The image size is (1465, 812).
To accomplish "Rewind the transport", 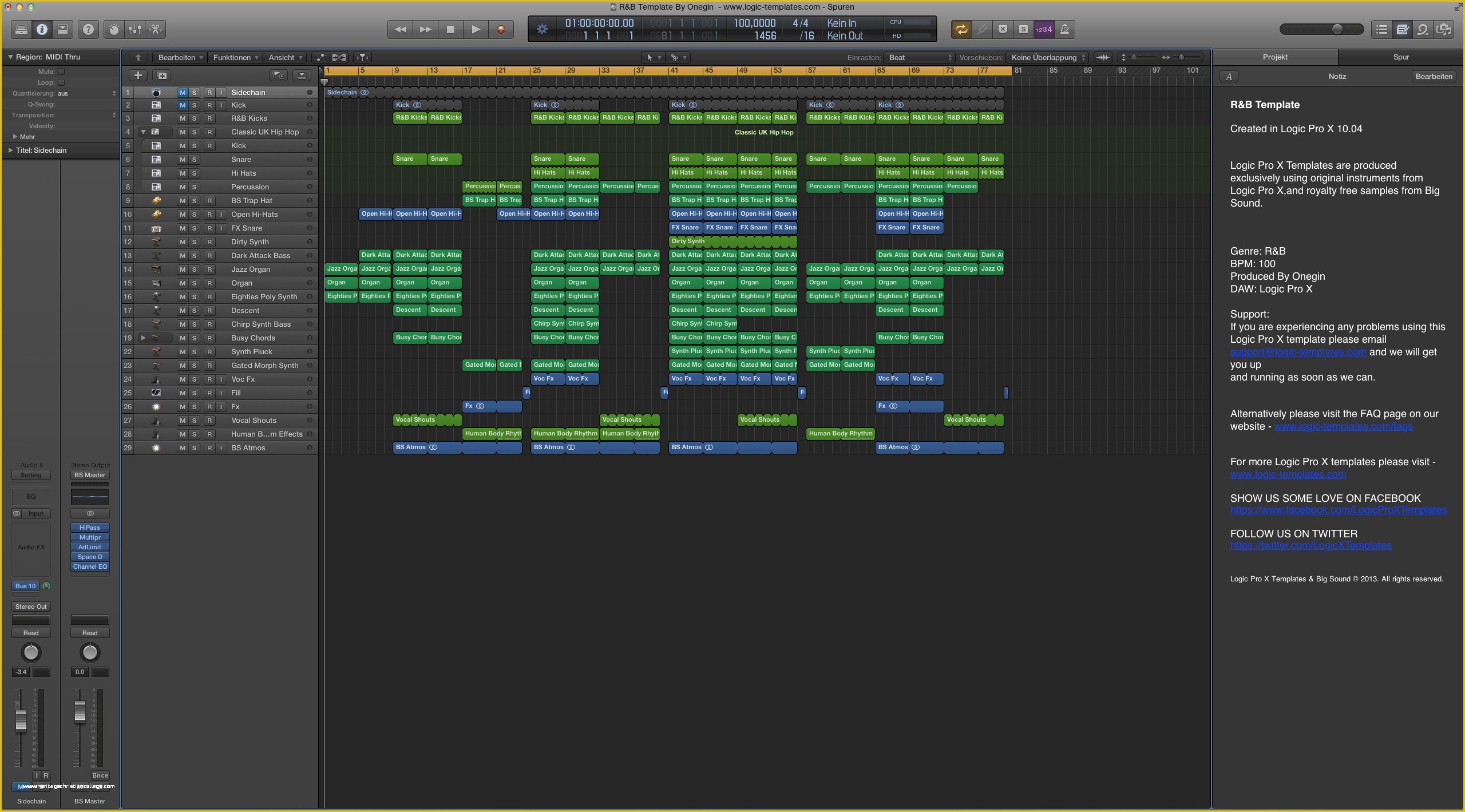I will 400,29.
